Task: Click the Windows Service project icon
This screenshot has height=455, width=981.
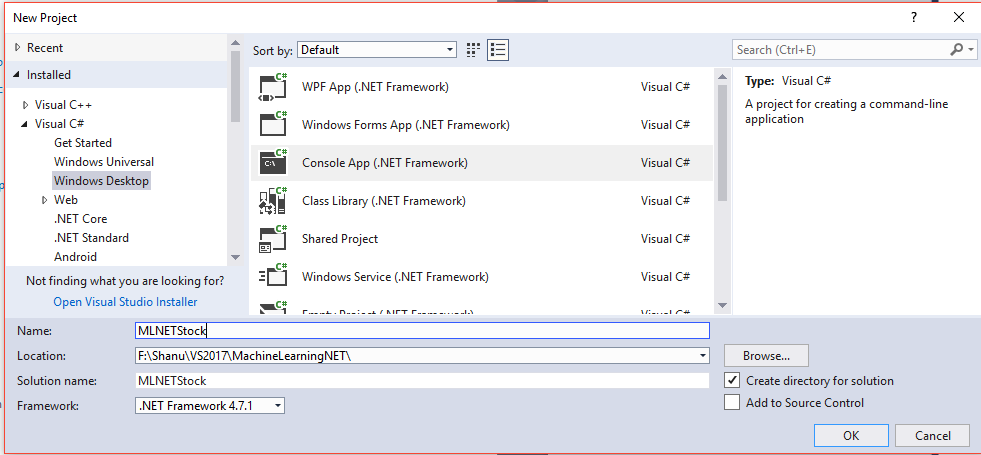Action: (273, 277)
